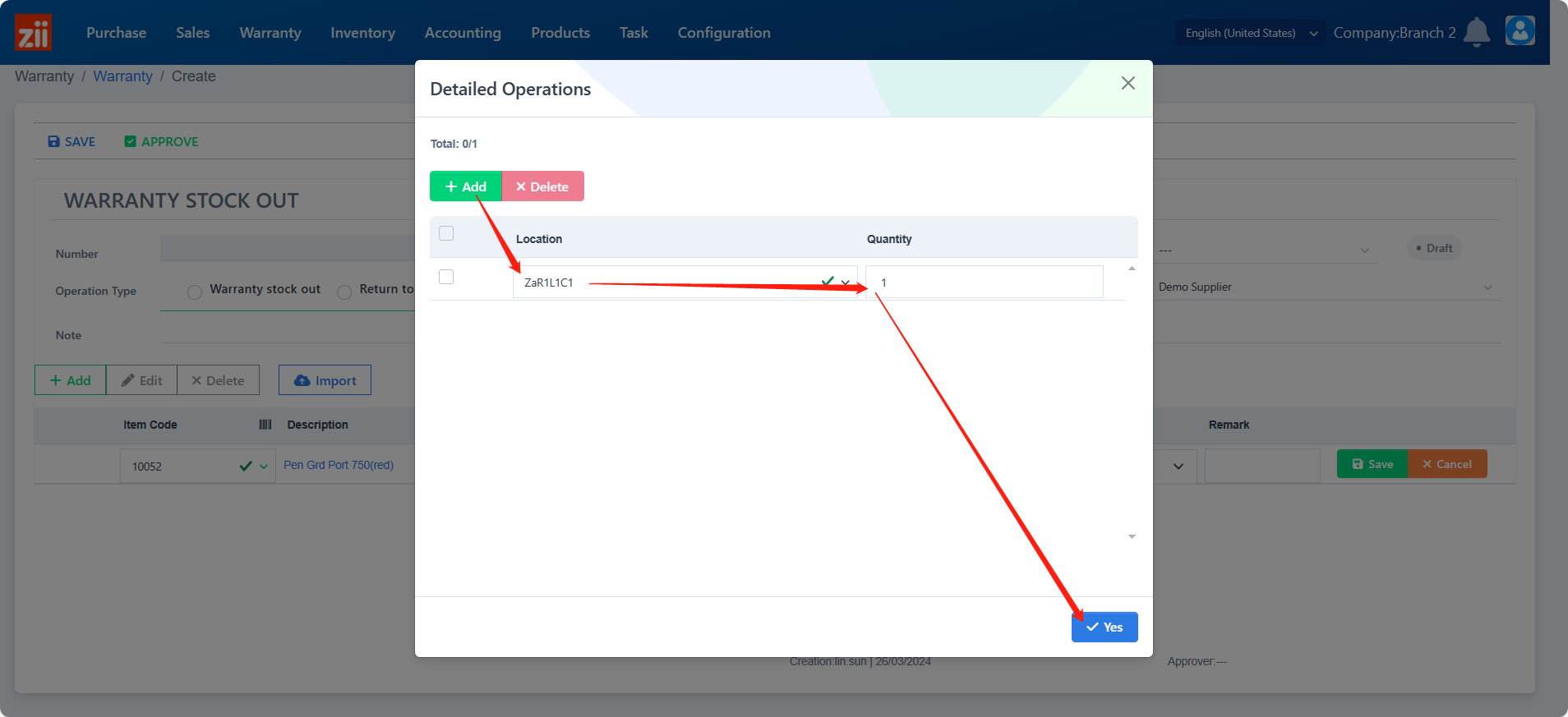1568x717 pixels.
Task: Expand the item code 10052 dropdown
Action: coord(264,467)
